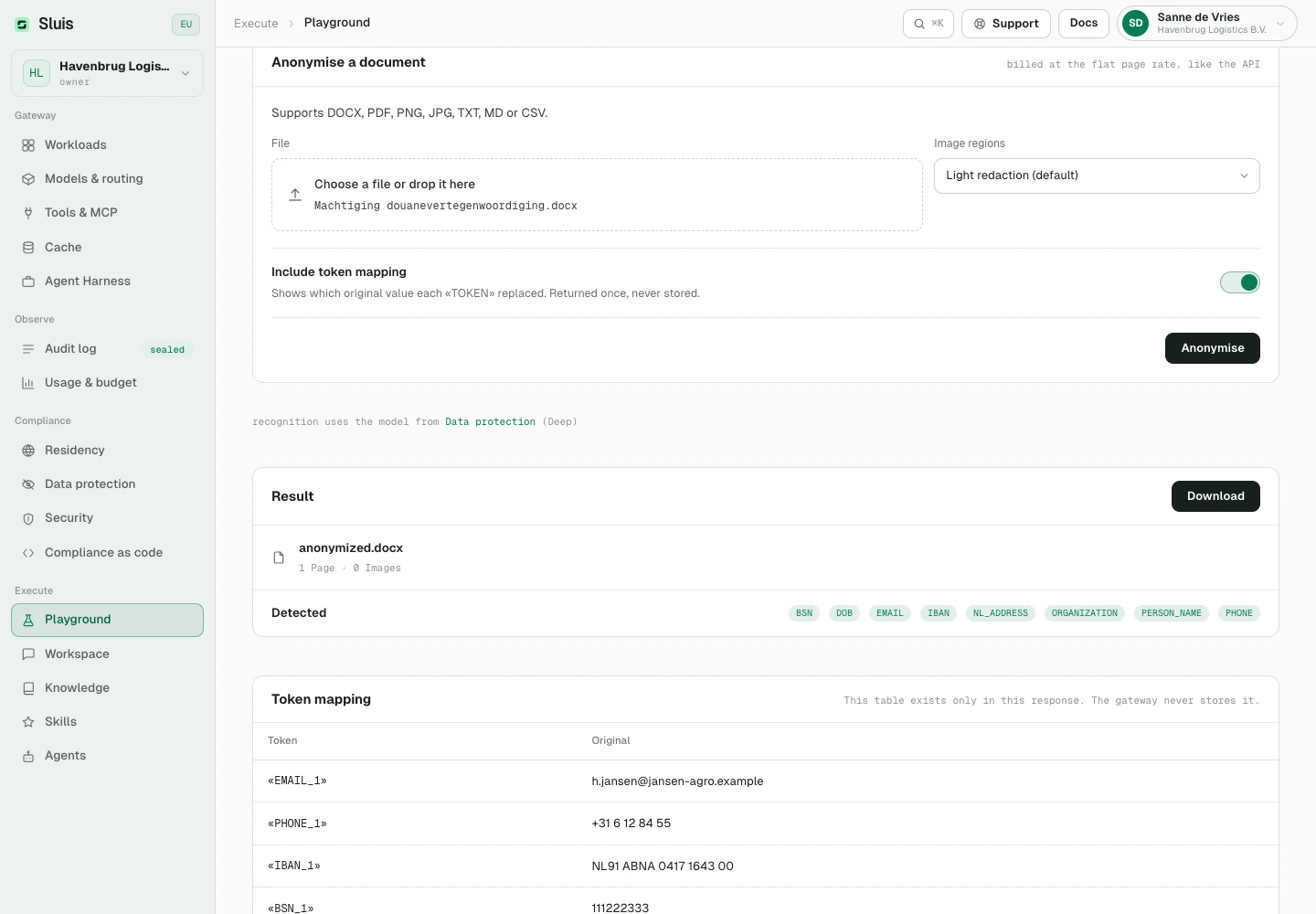The height and width of the screenshot is (914, 1316).
Task: Click the Usage & budget chart icon
Action: tap(28, 383)
